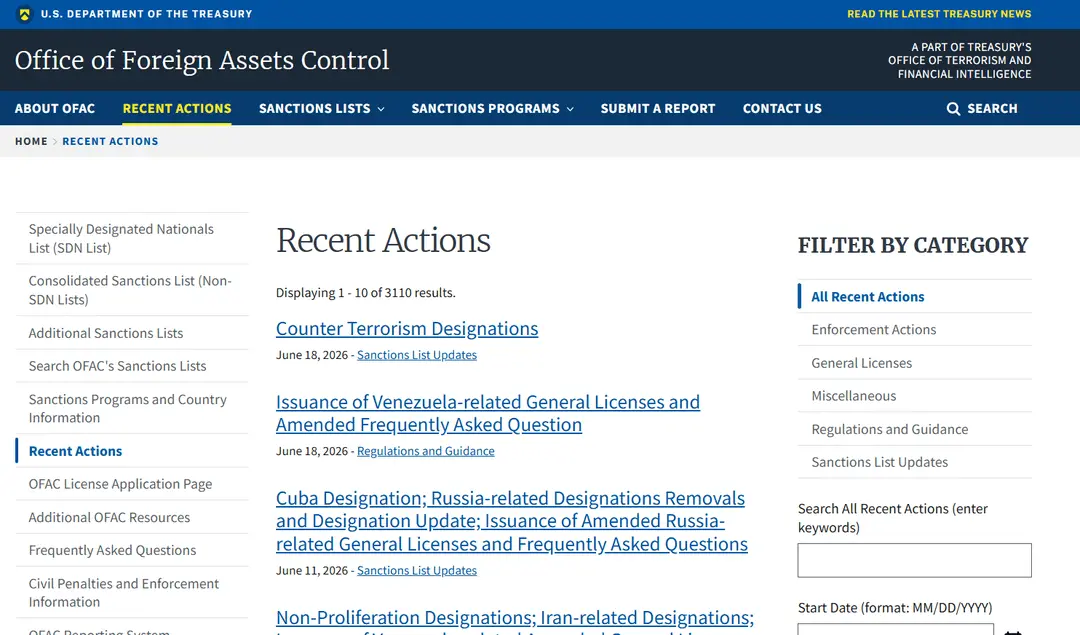
Task: Open Counter Terrorism Designations article
Action: tap(407, 329)
